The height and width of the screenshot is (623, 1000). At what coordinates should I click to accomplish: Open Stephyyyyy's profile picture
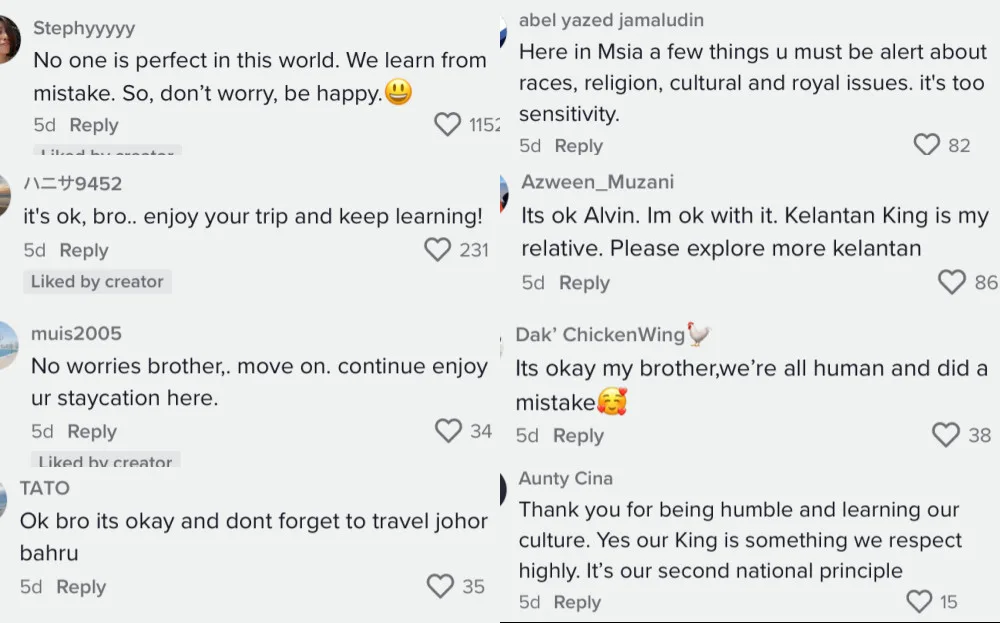6,40
